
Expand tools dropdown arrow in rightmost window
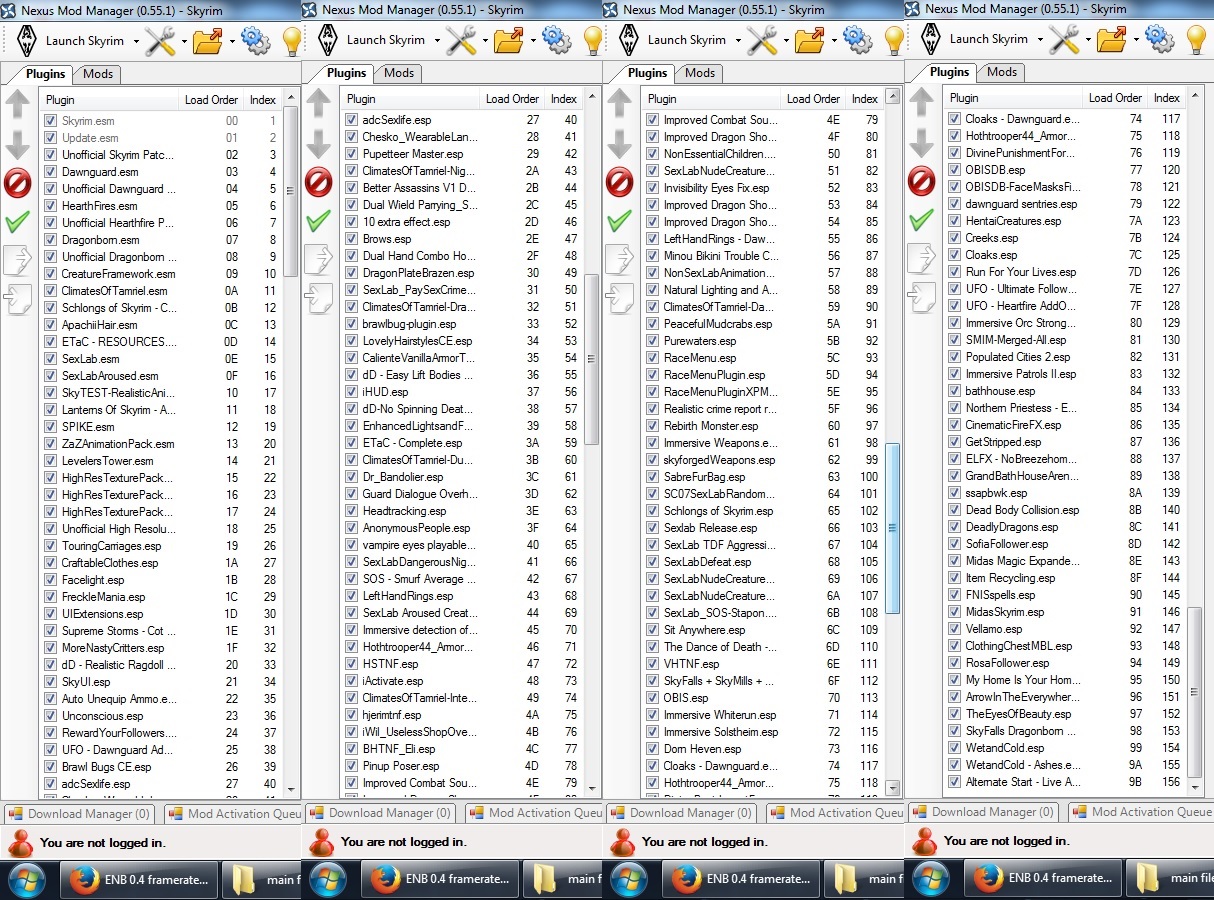1090,41
